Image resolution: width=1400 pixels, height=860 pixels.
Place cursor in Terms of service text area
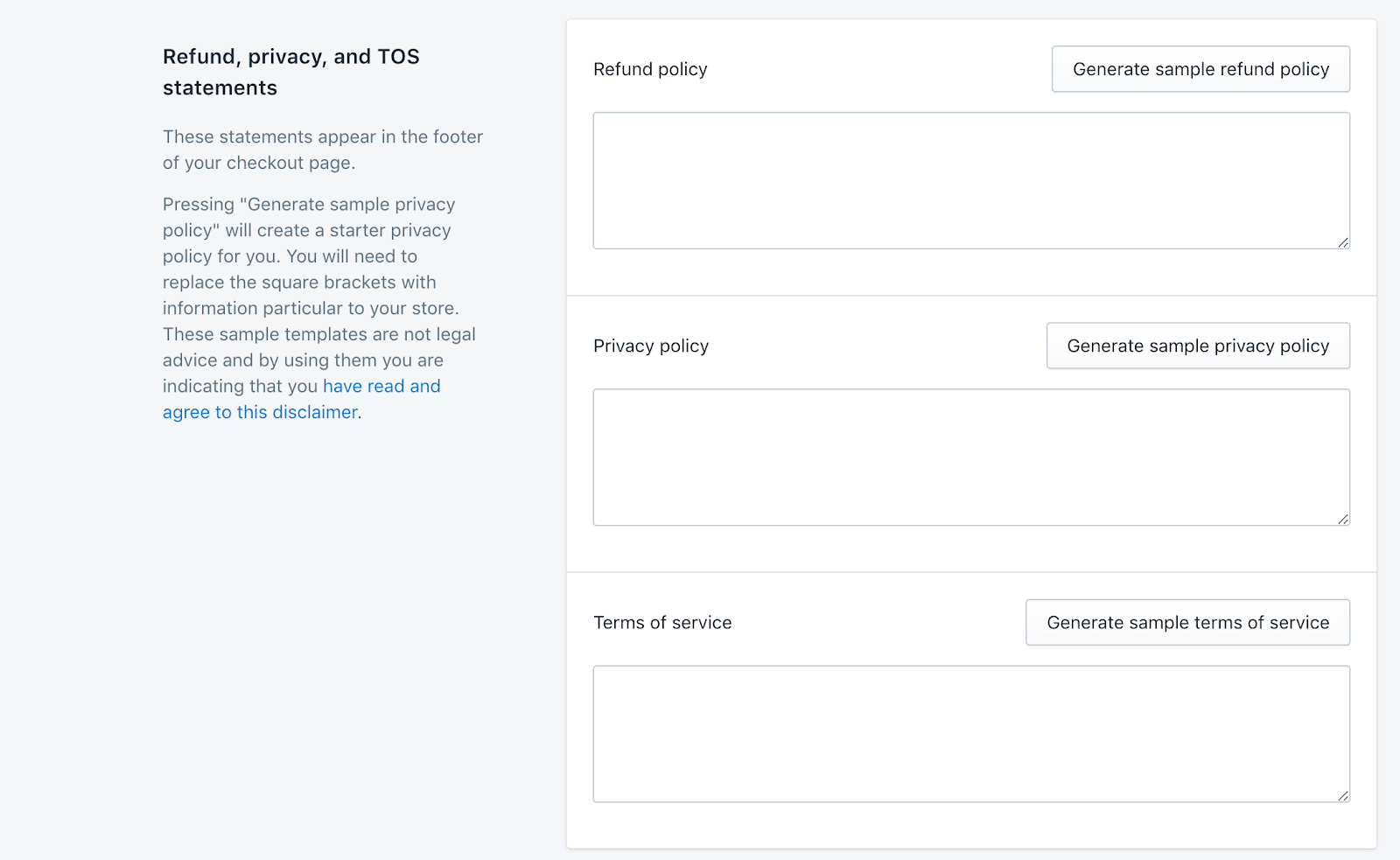pyautogui.click(x=970, y=733)
